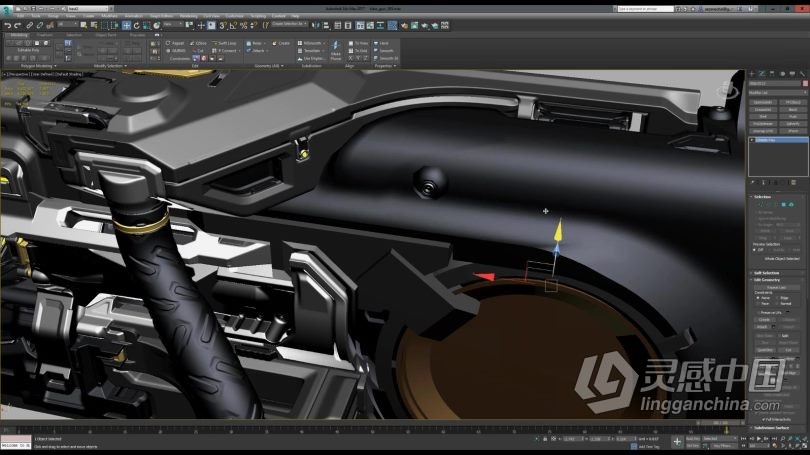Viewport: 810px width, 455px height.
Task: Click the Repeat Last button
Action: coord(776,287)
